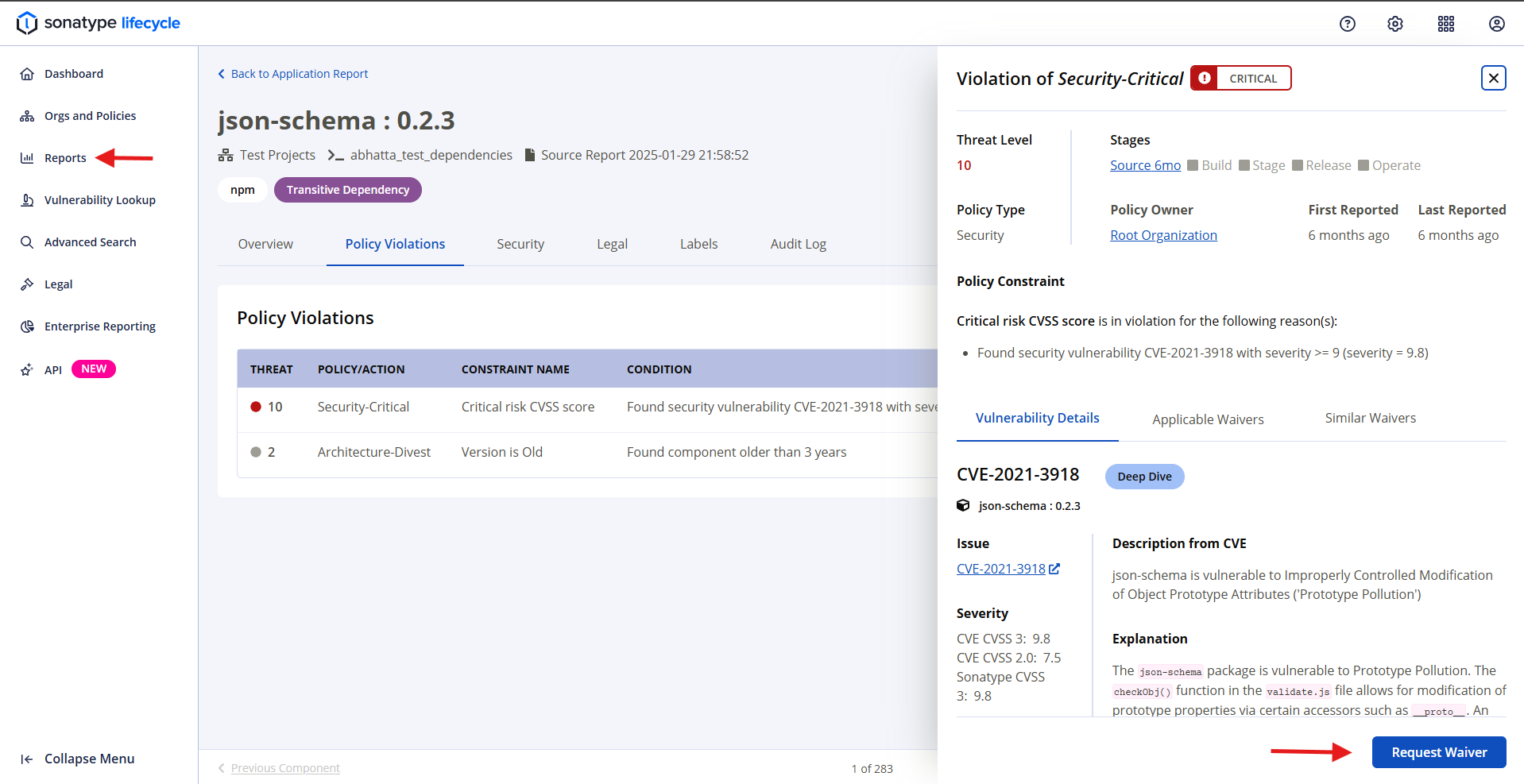Open Enterprise Reporting in sidebar
Viewport: 1524px width, 784px height.
pyautogui.click(x=100, y=326)
